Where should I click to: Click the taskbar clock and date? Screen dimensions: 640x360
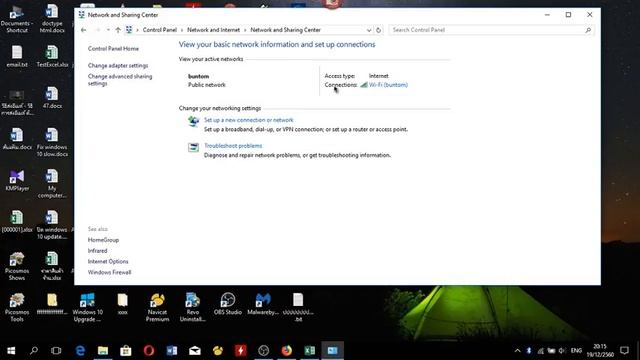[600, 351]
